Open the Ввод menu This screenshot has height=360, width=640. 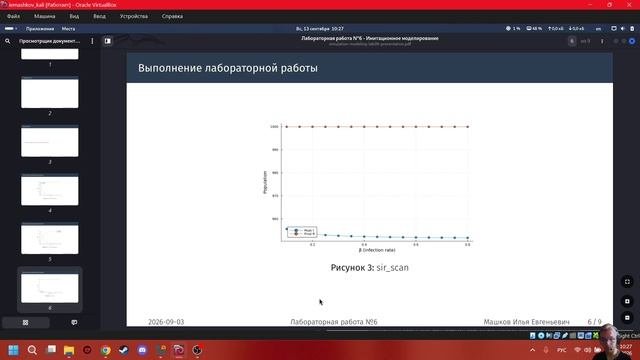tap(99, 16)
